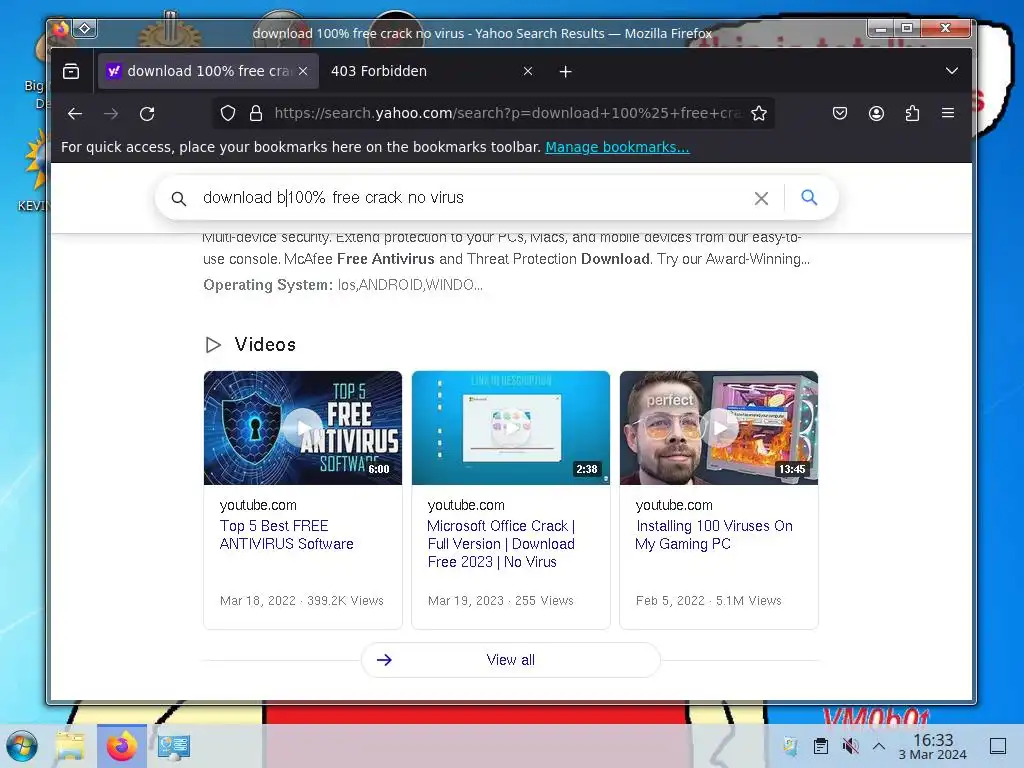This screenshot has width=1024, height=768.
Task: Click into the Yahoo search field
Action: pyautogui.click(x=470, y=198)
